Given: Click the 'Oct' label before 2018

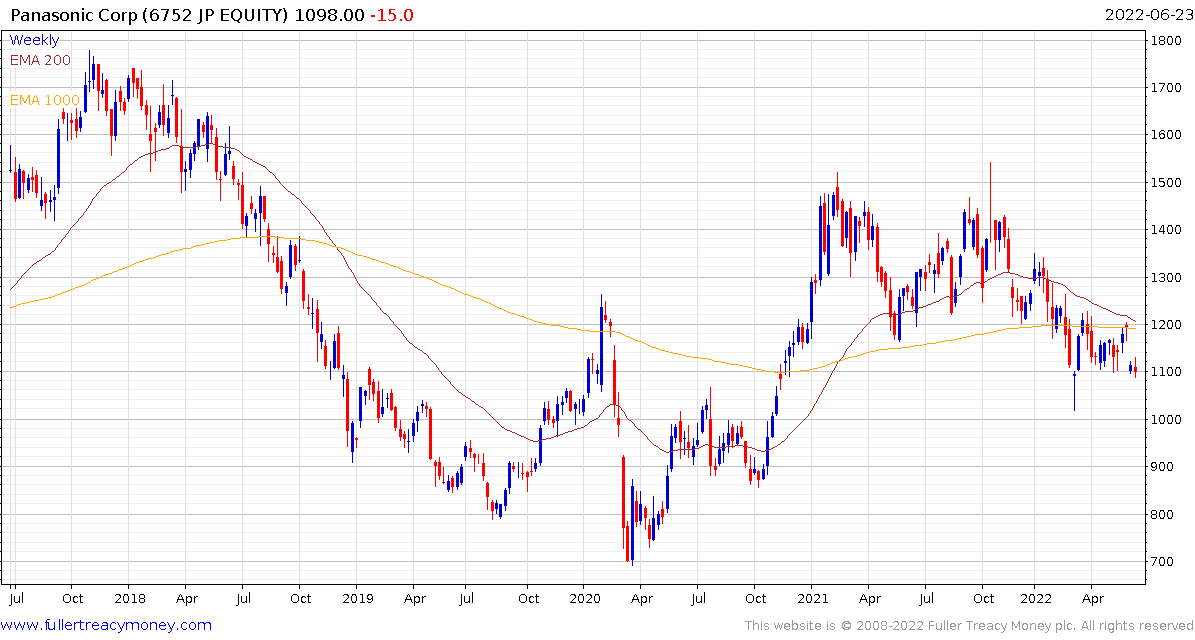Looking at the screenshot, I should (72, 599).
